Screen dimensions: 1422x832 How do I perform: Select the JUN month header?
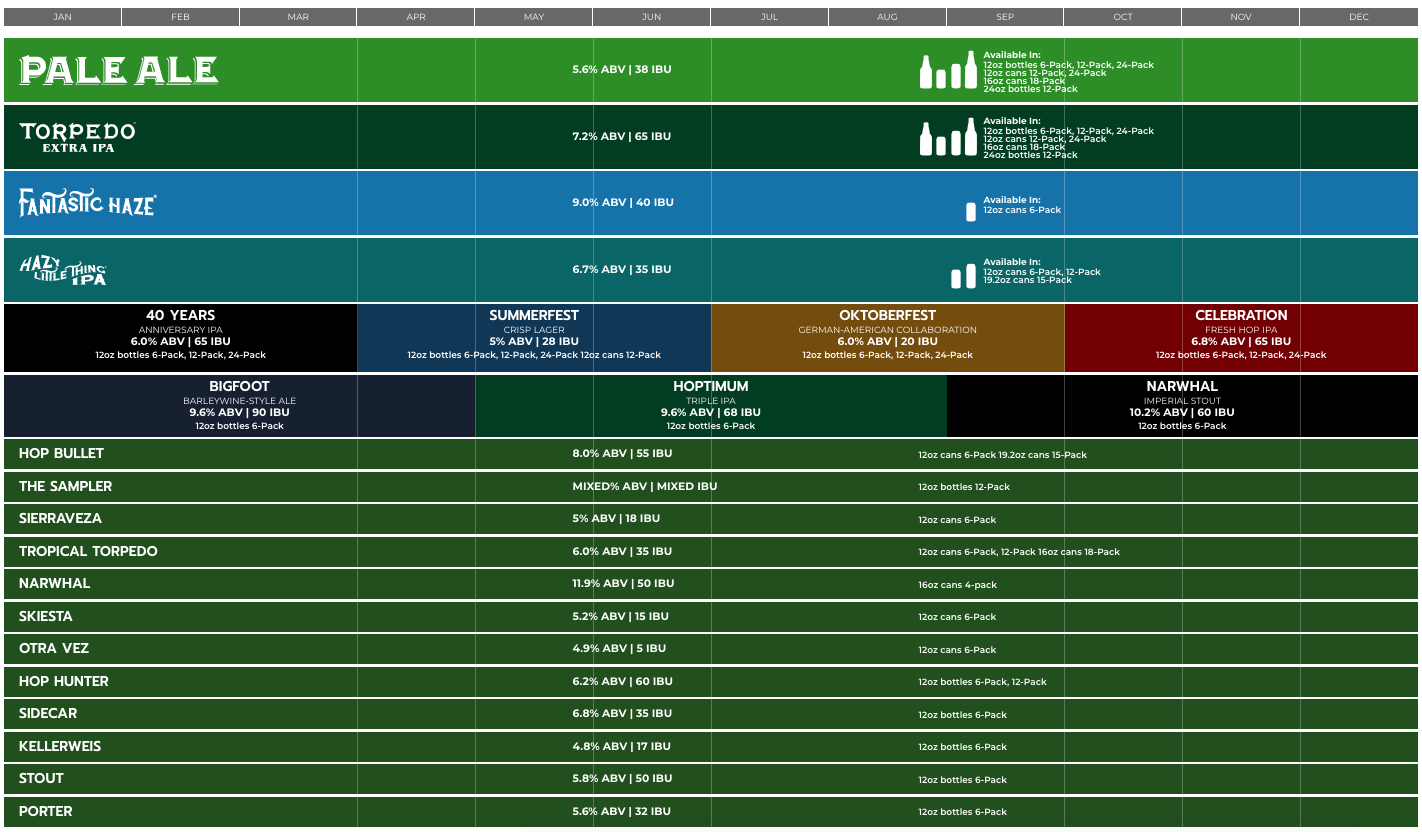point(652,17)
